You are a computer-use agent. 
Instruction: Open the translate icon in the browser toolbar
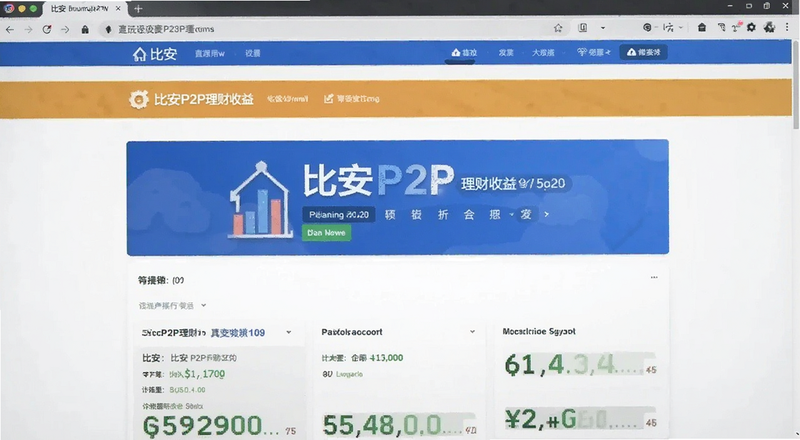pos(668,28)
